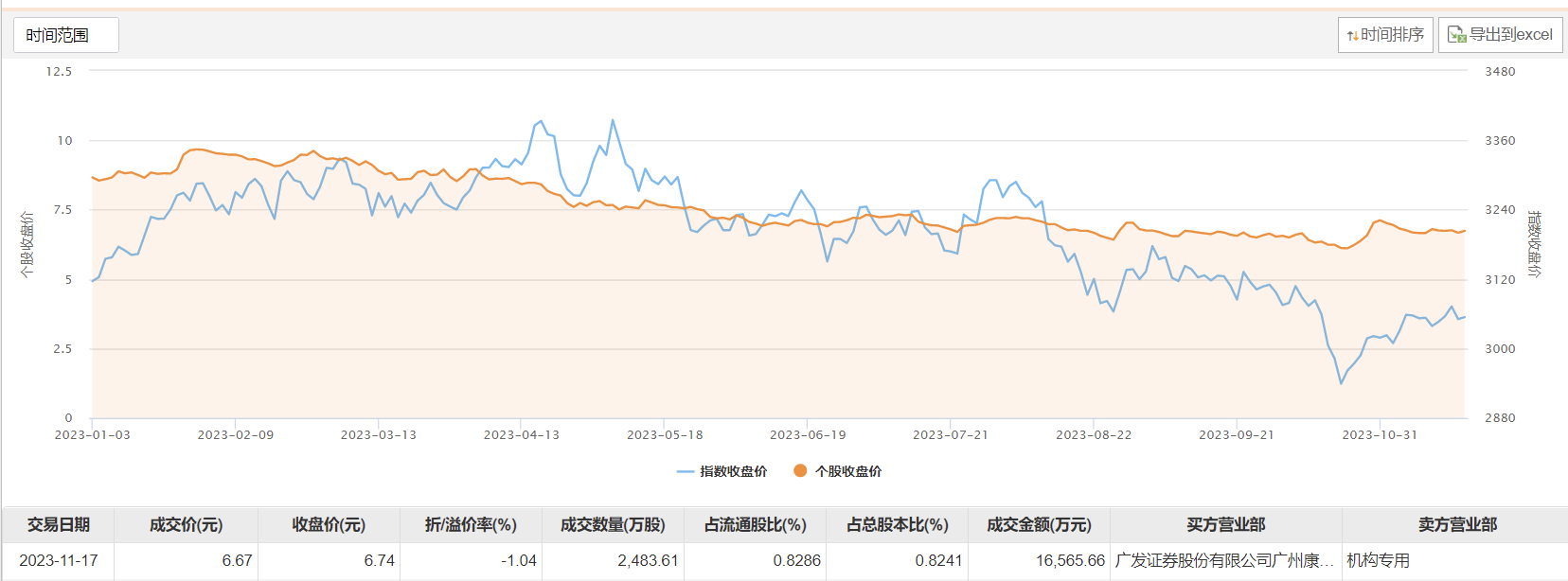This screenshot has width=1568, height=581.
Task: Sort by 交易日期 column header
Action: [59, 524]
